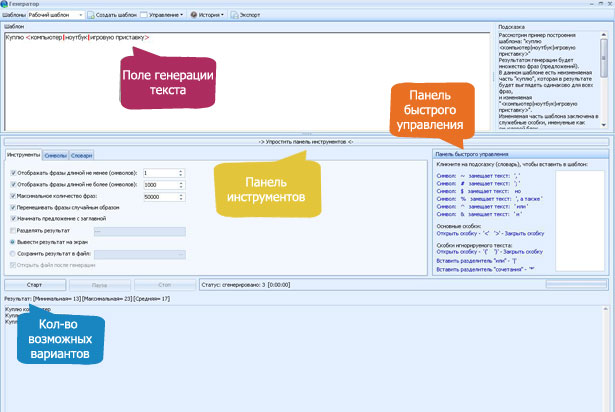Image resolution: width=615 pixels, height=412 pixels.
Task: Click Вставить разделитель "сочетания" link
Action: [486, 270]
